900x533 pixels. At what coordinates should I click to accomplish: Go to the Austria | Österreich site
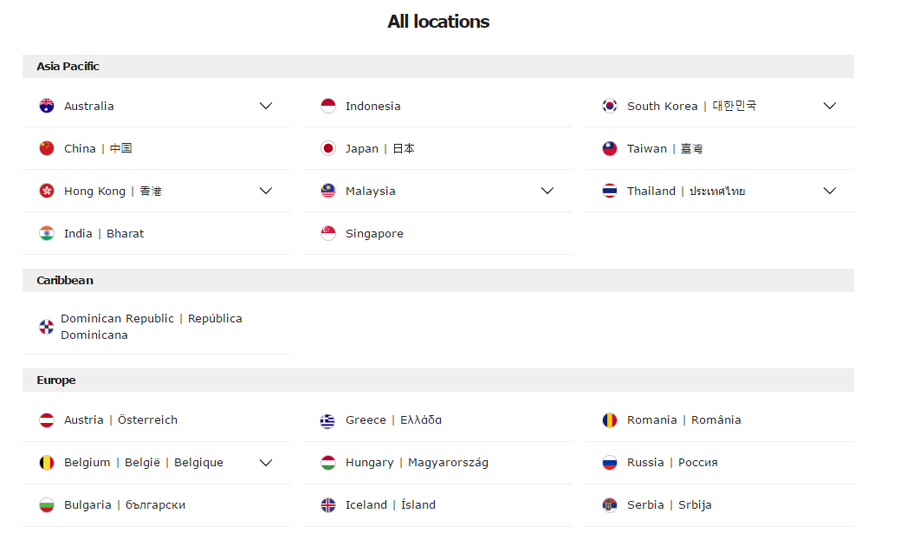point(120,421)
